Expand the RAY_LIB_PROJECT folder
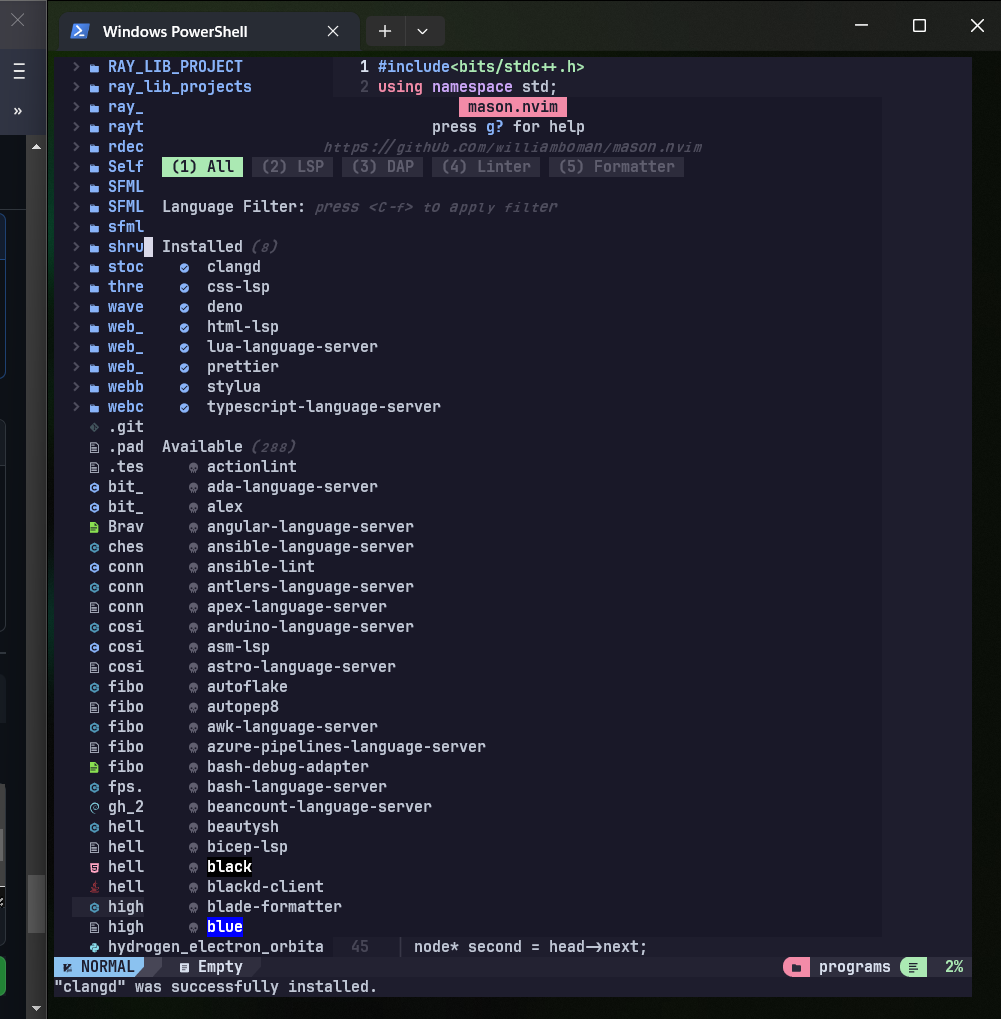1001x1019 pixels. (x=75, y=66)
